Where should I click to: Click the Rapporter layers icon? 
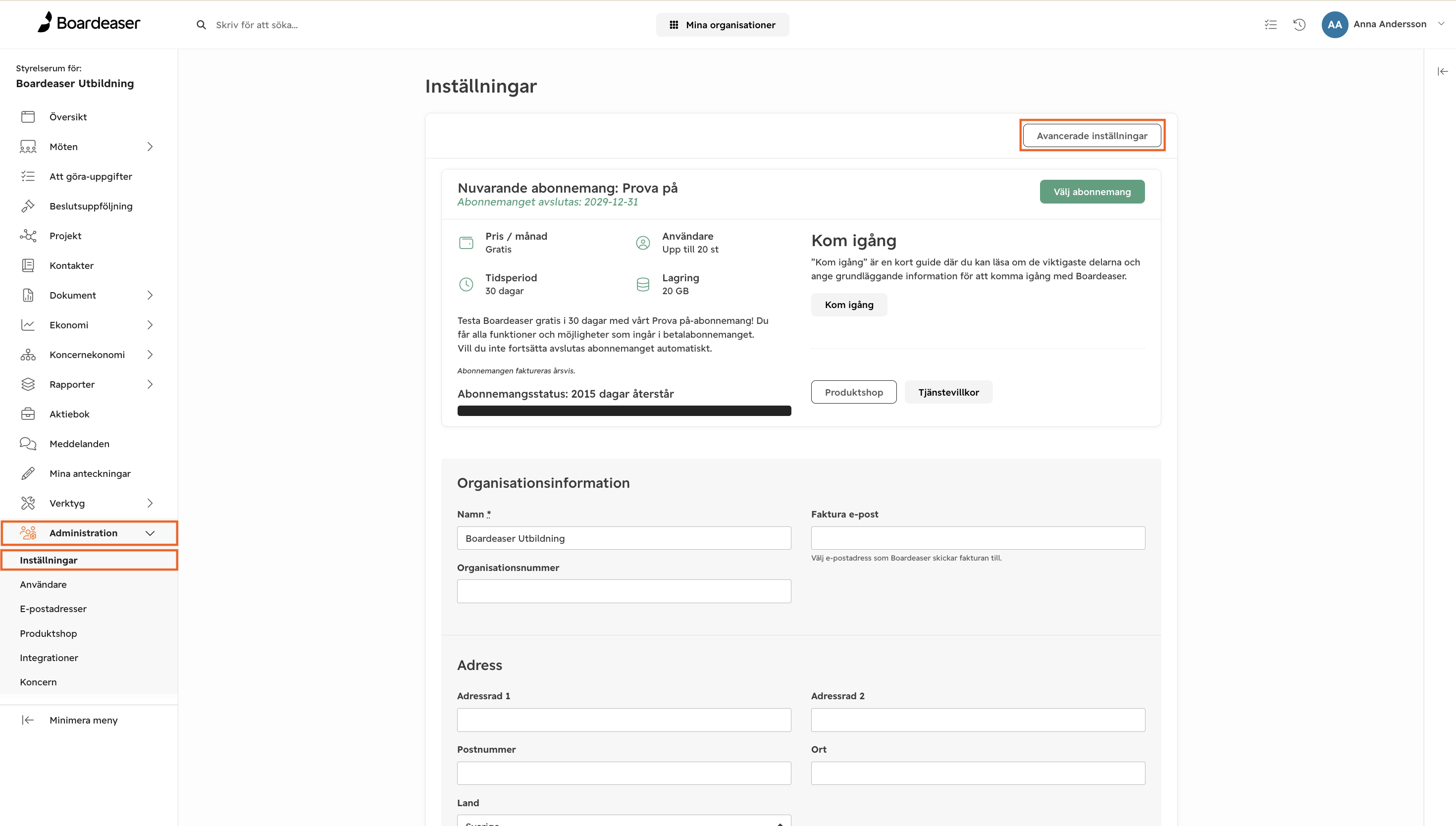pos(28,384)
